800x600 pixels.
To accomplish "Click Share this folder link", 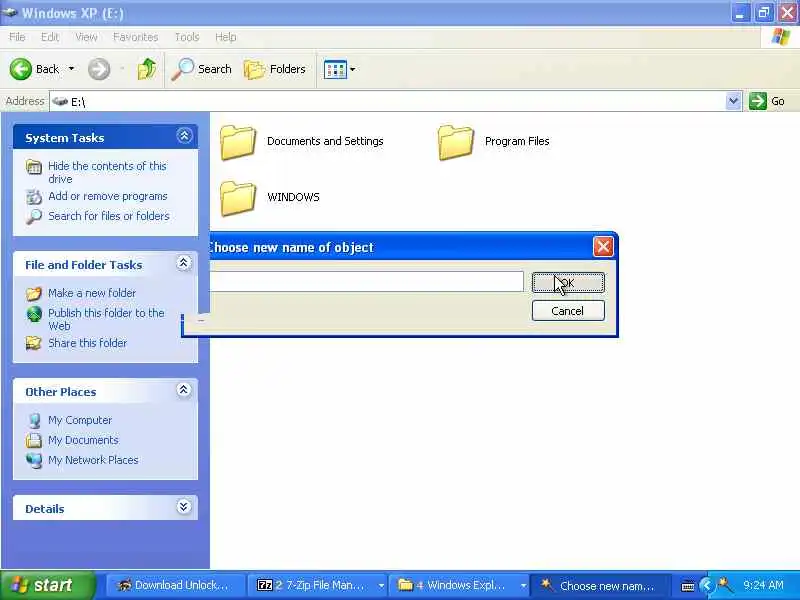I will [x=87, y=343].
